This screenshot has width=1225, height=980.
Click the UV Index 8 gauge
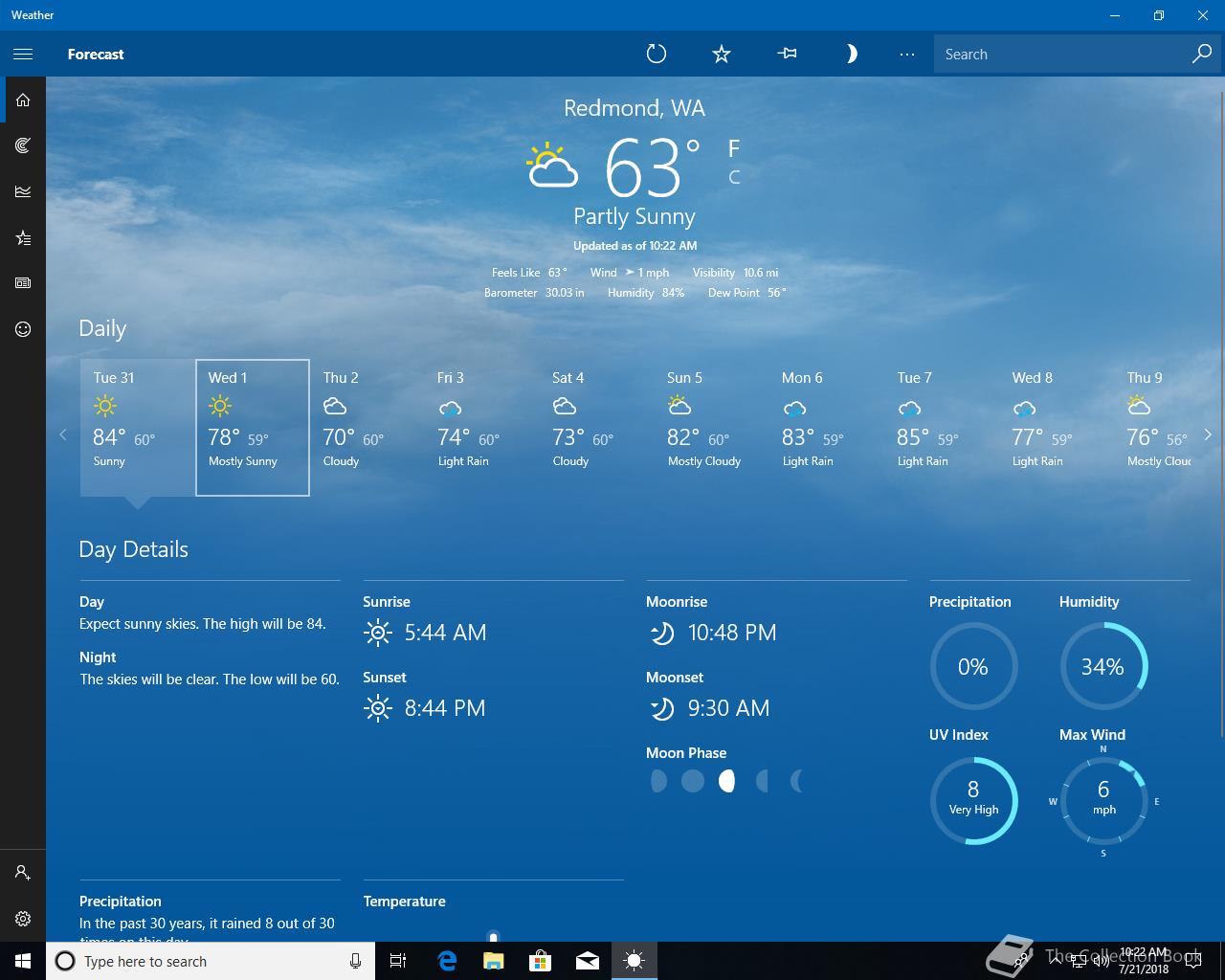click(973, 800)
